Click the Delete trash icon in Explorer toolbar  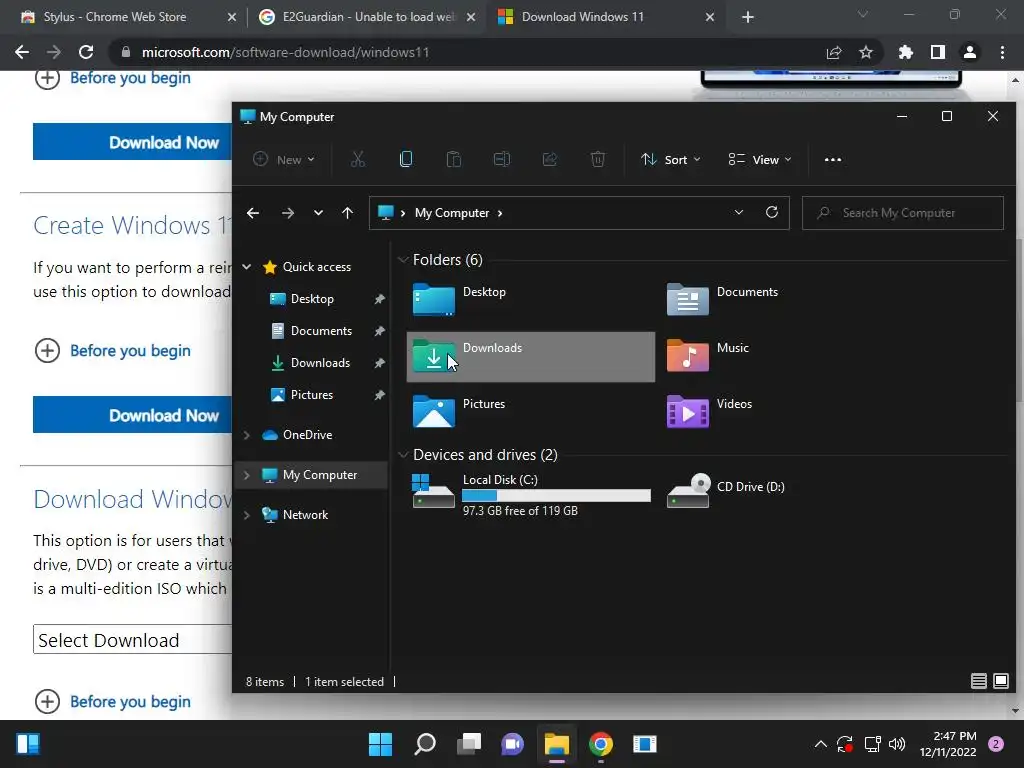pyautogui.click(x=598, y=159)
